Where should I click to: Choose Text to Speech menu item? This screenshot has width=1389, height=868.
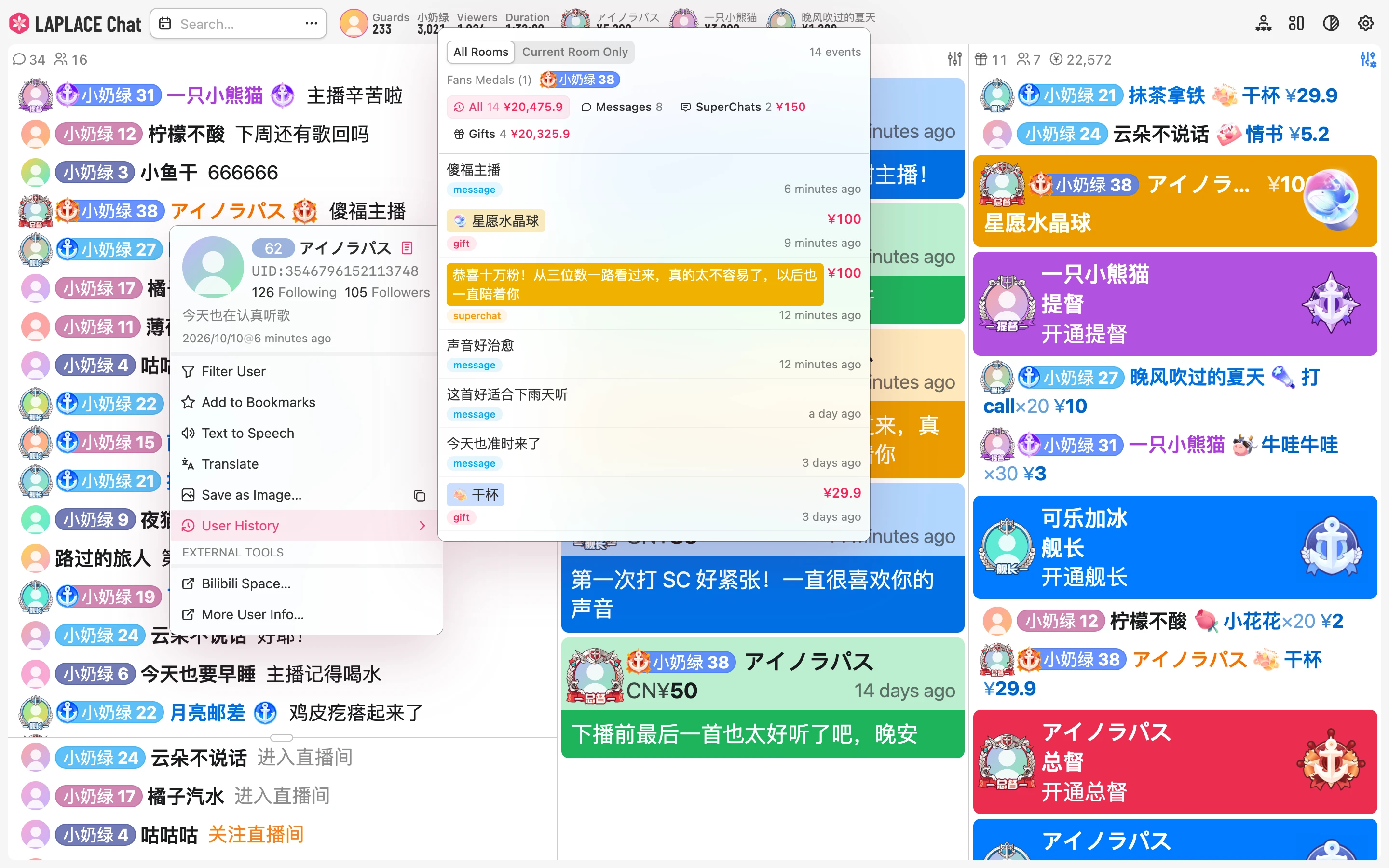click(x=306, y=433)
